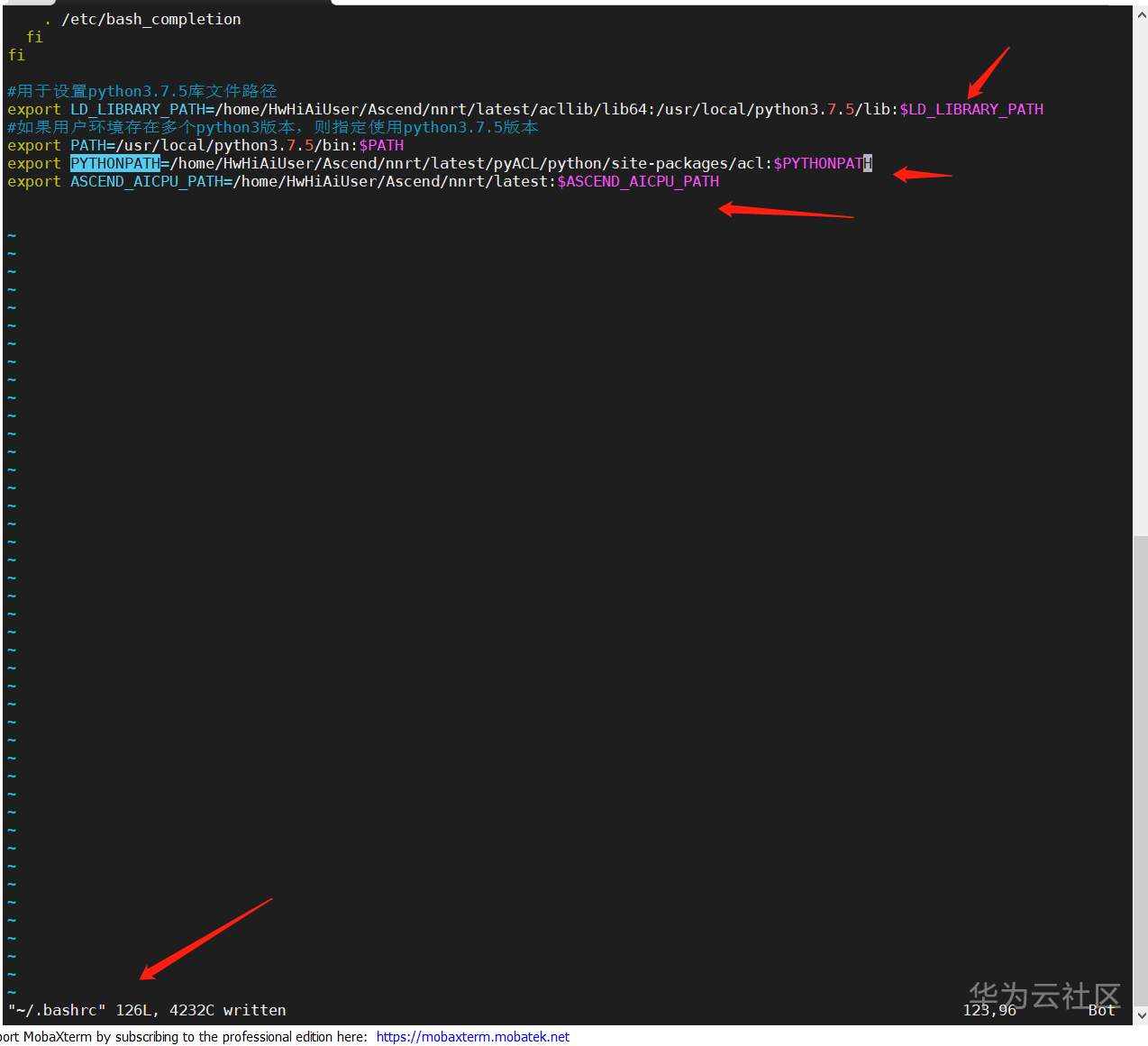Click the $PYTHONPATH variable at line end
1148x1046 pixels.
click(x=823, y=163)
